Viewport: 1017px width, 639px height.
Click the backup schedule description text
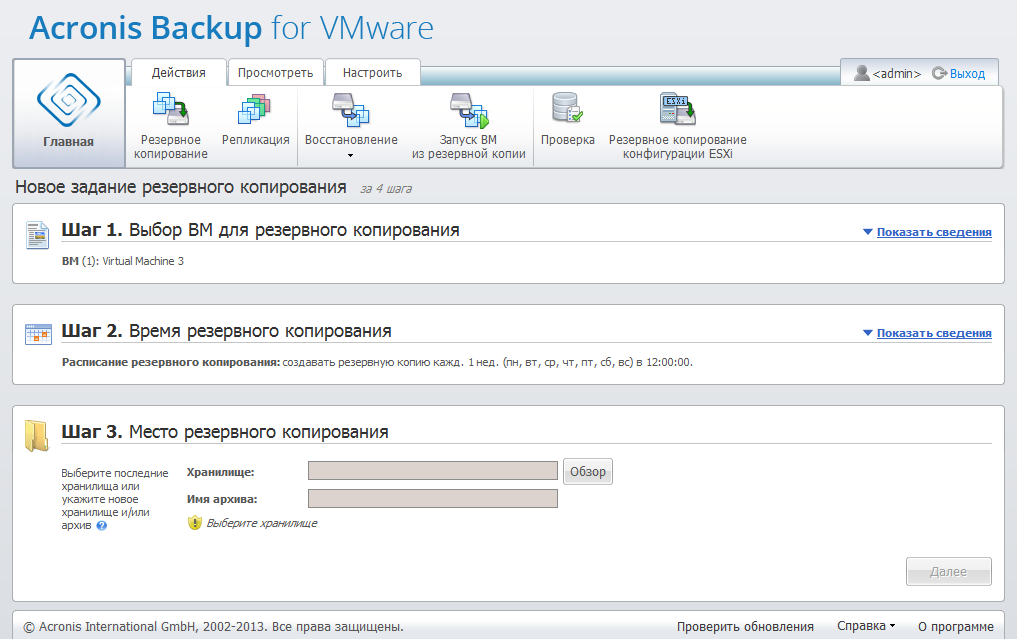tap(488, 362)
